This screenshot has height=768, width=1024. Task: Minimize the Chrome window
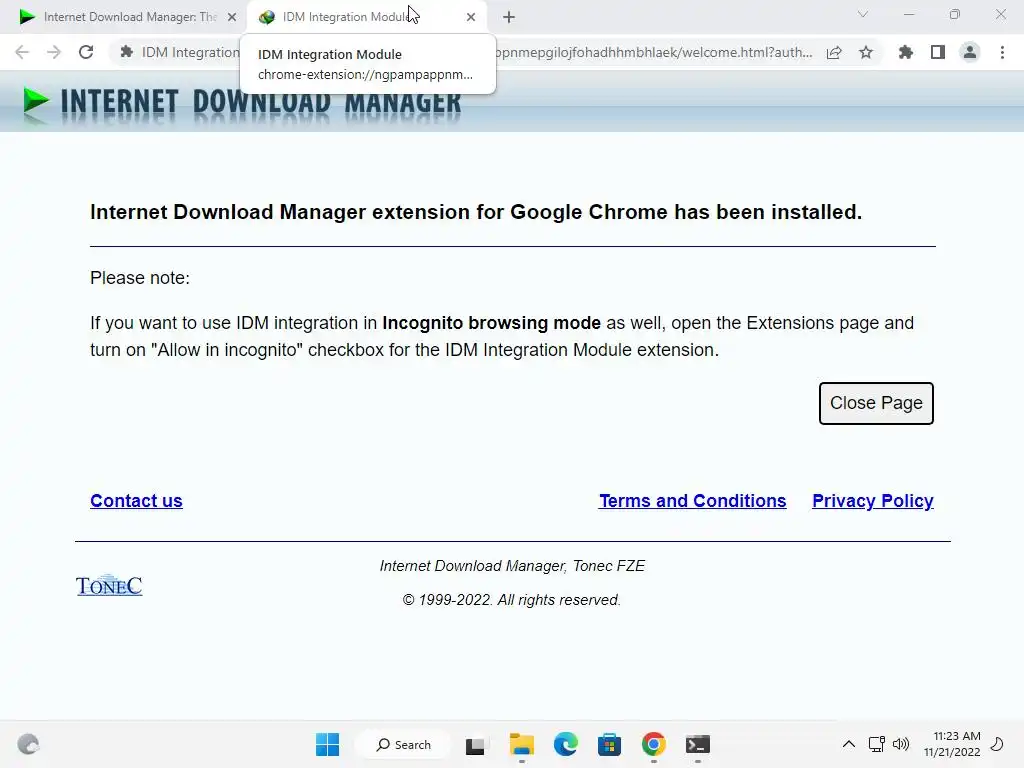(x=909, y=14)
